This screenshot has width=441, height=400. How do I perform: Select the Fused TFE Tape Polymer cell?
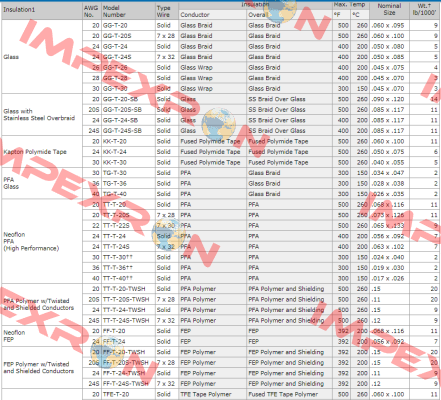tap(283, 394)
